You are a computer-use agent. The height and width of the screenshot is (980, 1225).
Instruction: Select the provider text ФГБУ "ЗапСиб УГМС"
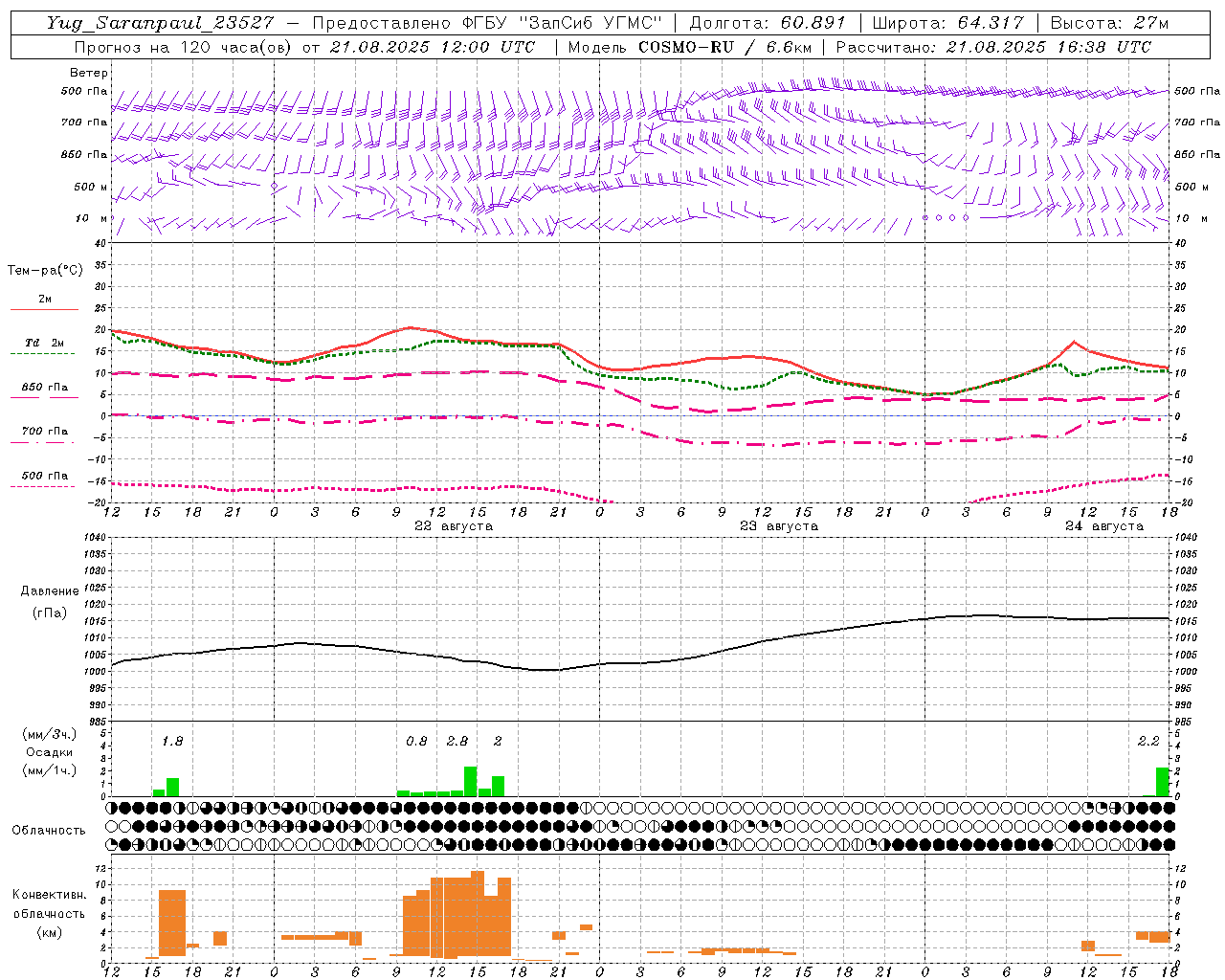point(565,23)
